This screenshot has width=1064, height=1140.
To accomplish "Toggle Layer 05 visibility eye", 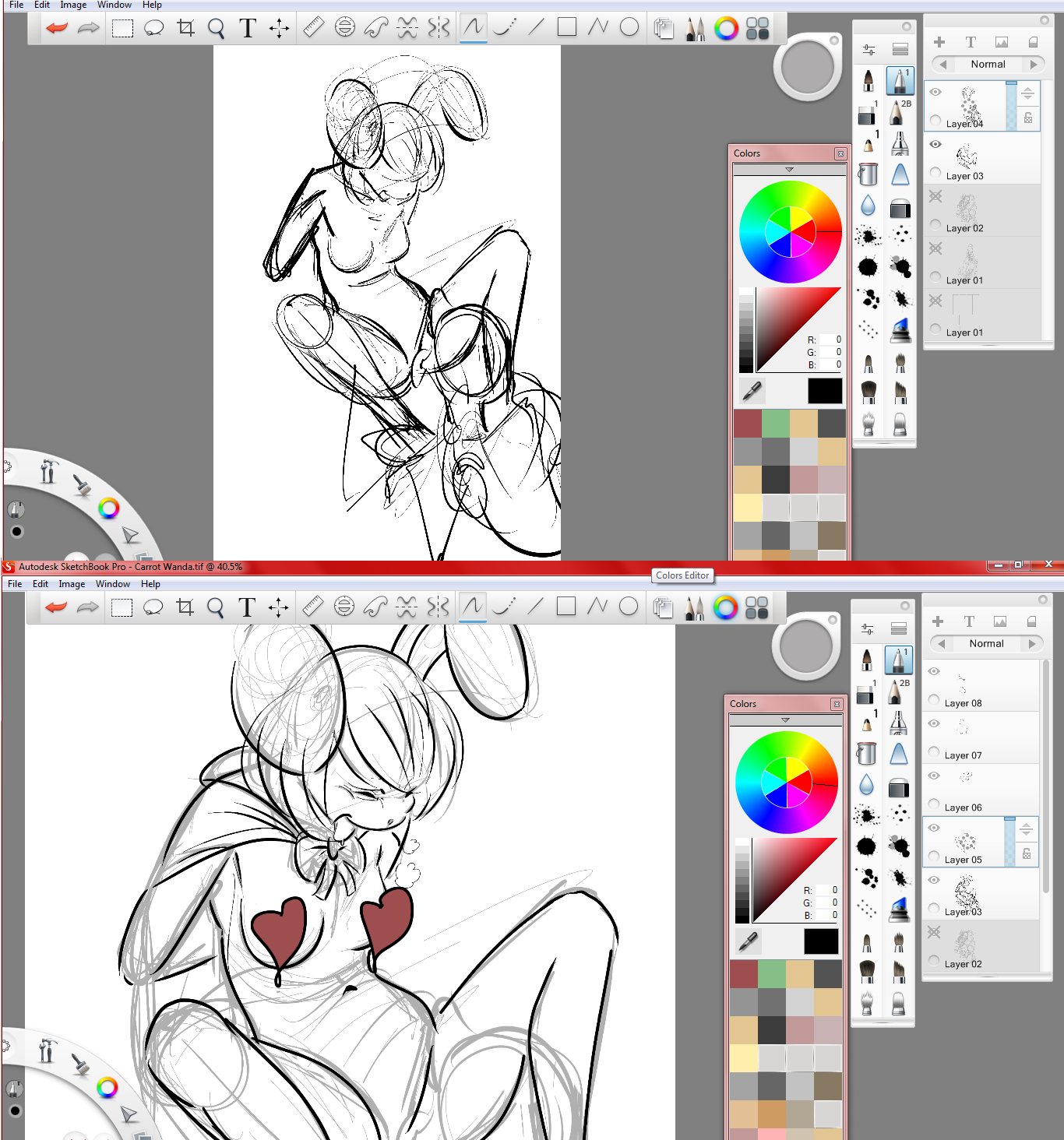I will [x=934, y=828].
